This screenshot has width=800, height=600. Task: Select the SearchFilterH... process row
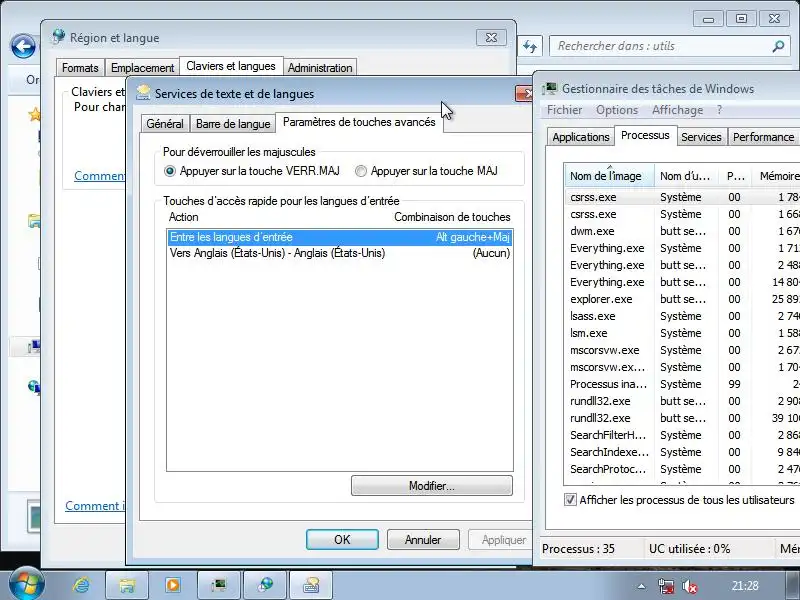[683, 435]
